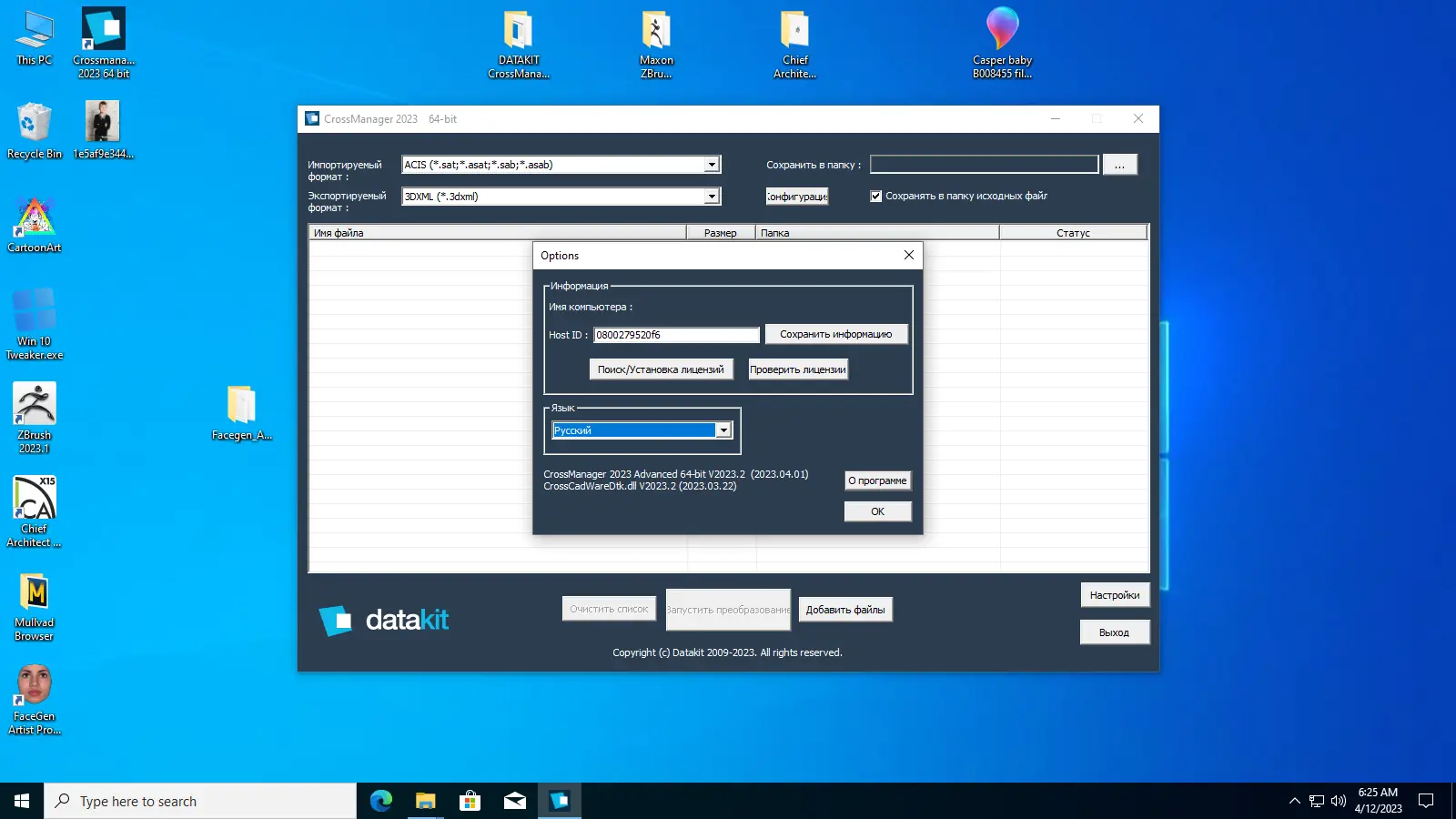Click Сохранить информацию button

point(836,334)
